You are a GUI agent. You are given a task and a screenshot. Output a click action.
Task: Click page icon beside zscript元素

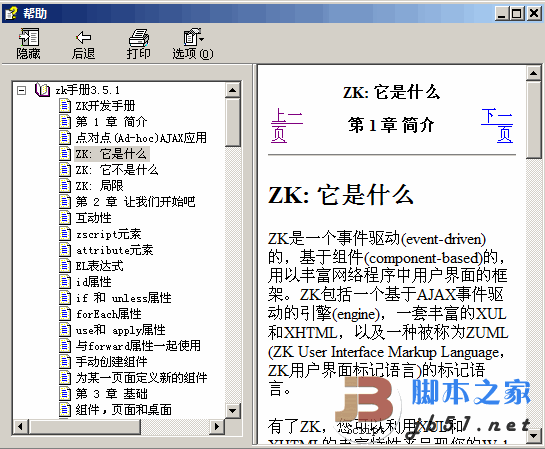[x=65, y=234]
